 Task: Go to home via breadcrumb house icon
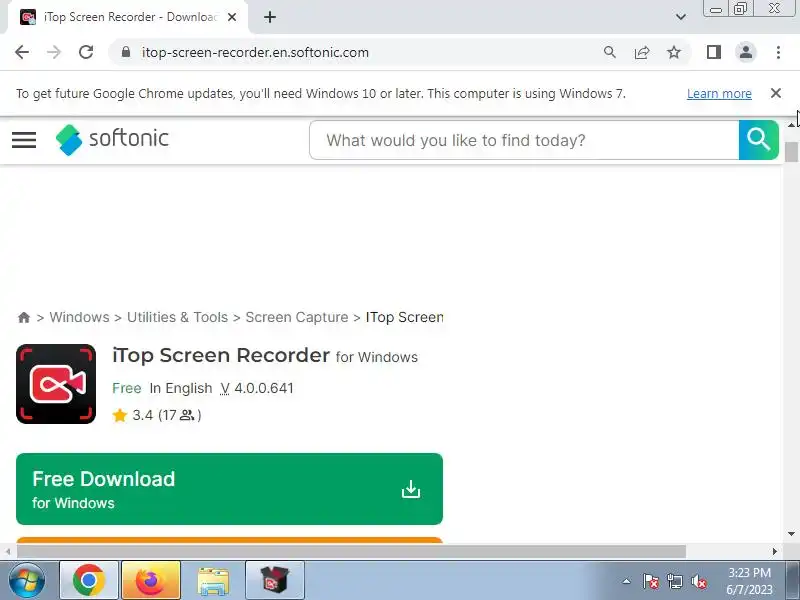tap(23, 317)
